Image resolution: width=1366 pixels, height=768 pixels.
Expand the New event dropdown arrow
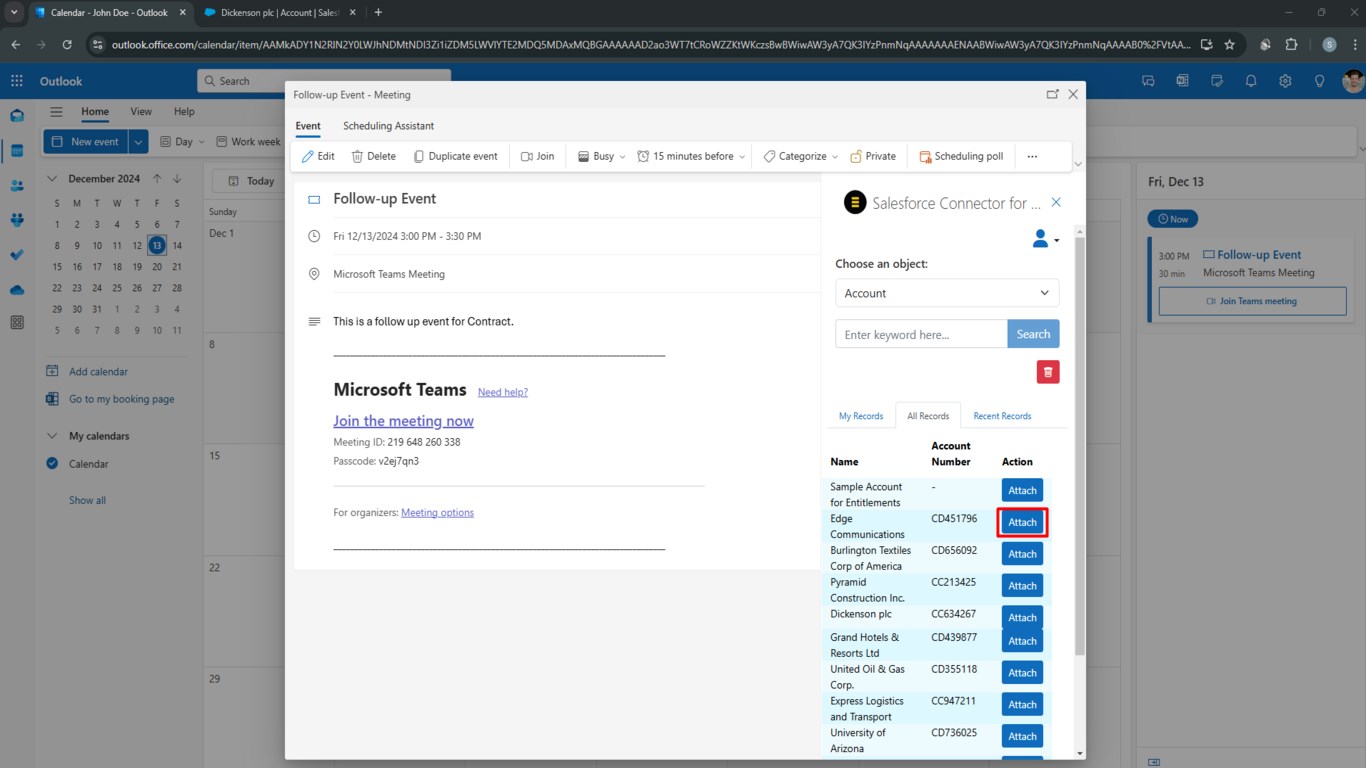pos(139,142)
